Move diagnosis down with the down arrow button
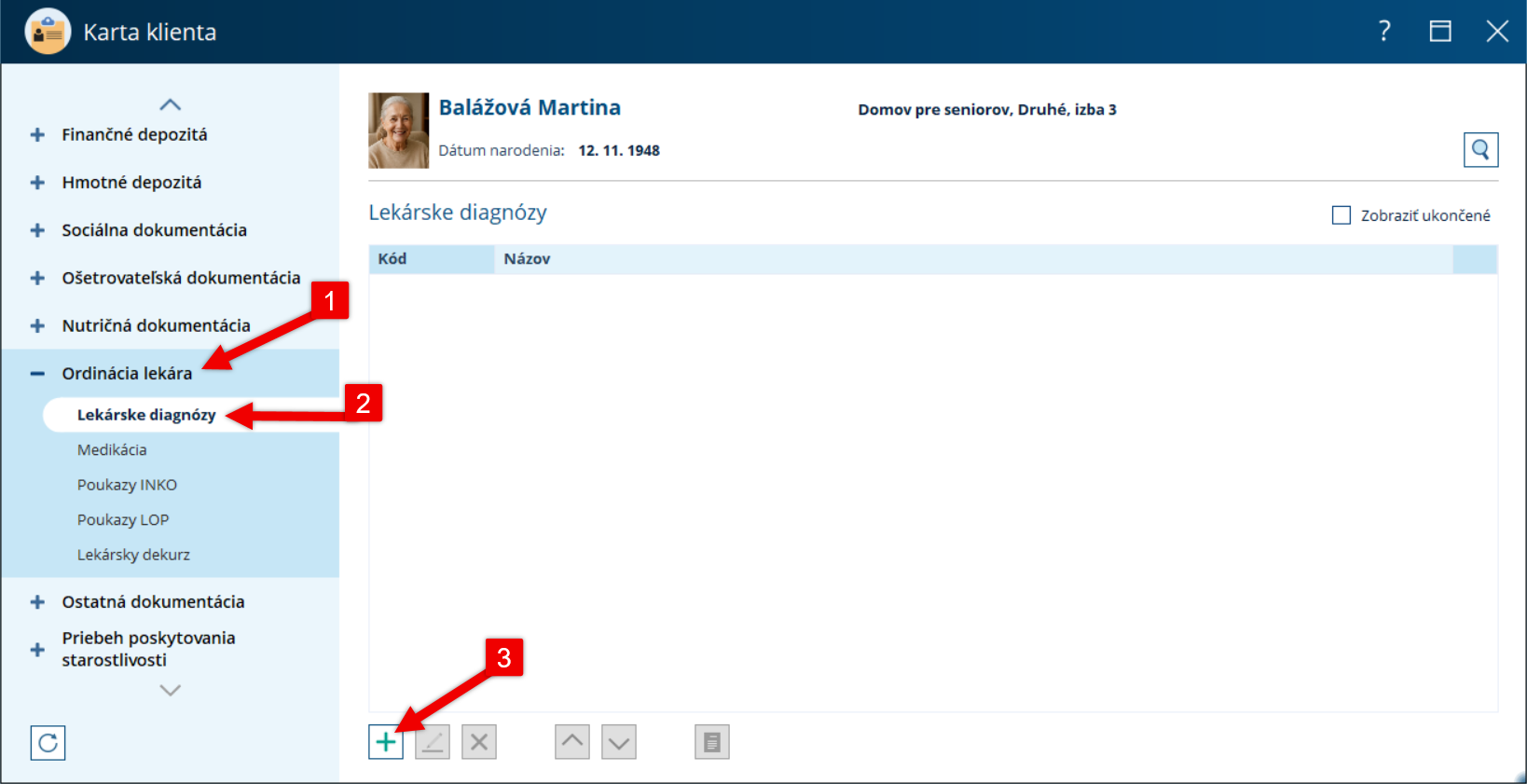The image size is (1527, 784). pos(619,742)
